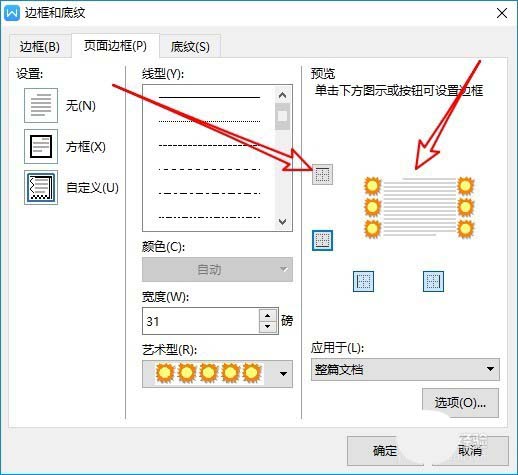Switch to the 页面边框(P) tab
This screenshot has height=475, width=518.
click(115, 46)
